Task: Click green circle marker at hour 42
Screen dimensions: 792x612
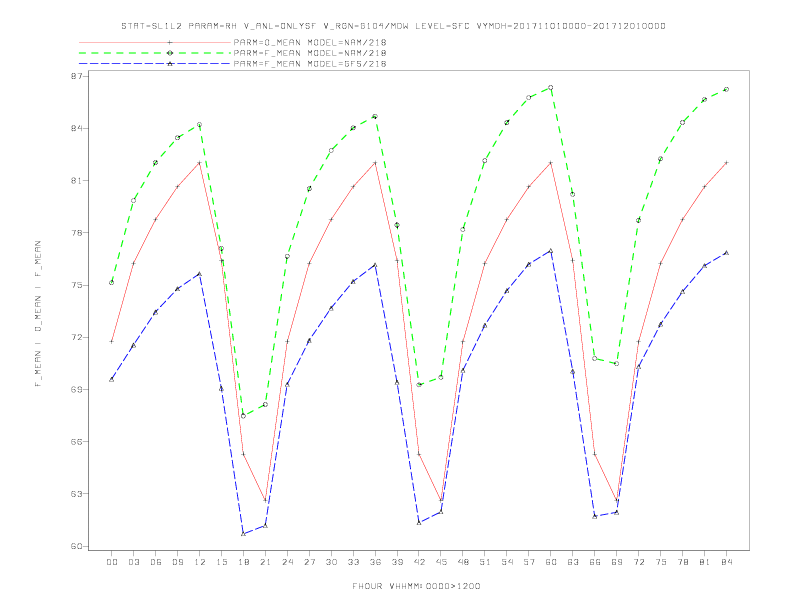Action: pos(419,385)
